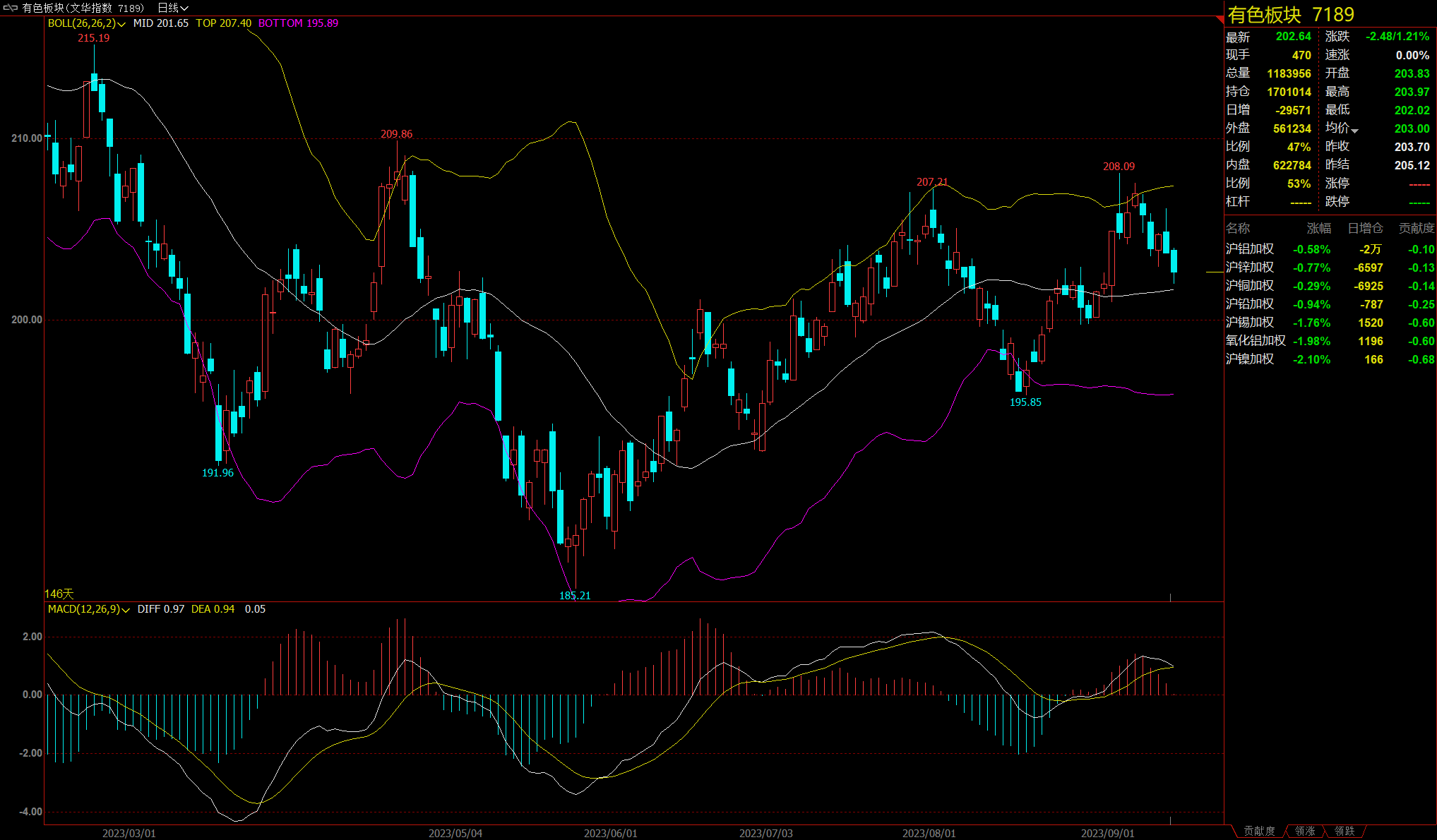Click the TOP 207.40 Bollinger value

coord(224,23)
